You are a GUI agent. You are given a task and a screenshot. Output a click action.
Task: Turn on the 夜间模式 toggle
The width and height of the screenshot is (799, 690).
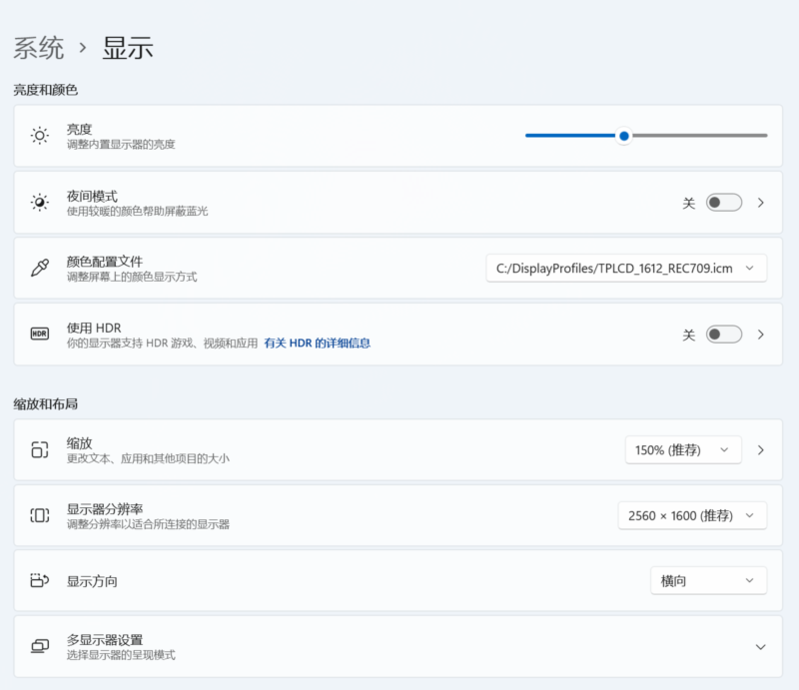(723, 203)
